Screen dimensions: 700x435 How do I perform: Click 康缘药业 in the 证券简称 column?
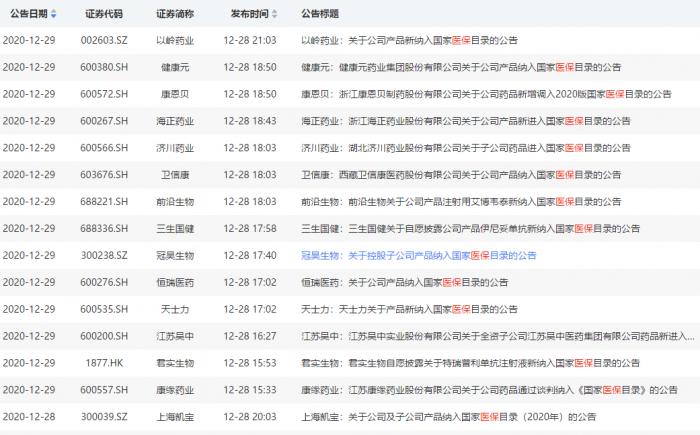coord(175,390)
